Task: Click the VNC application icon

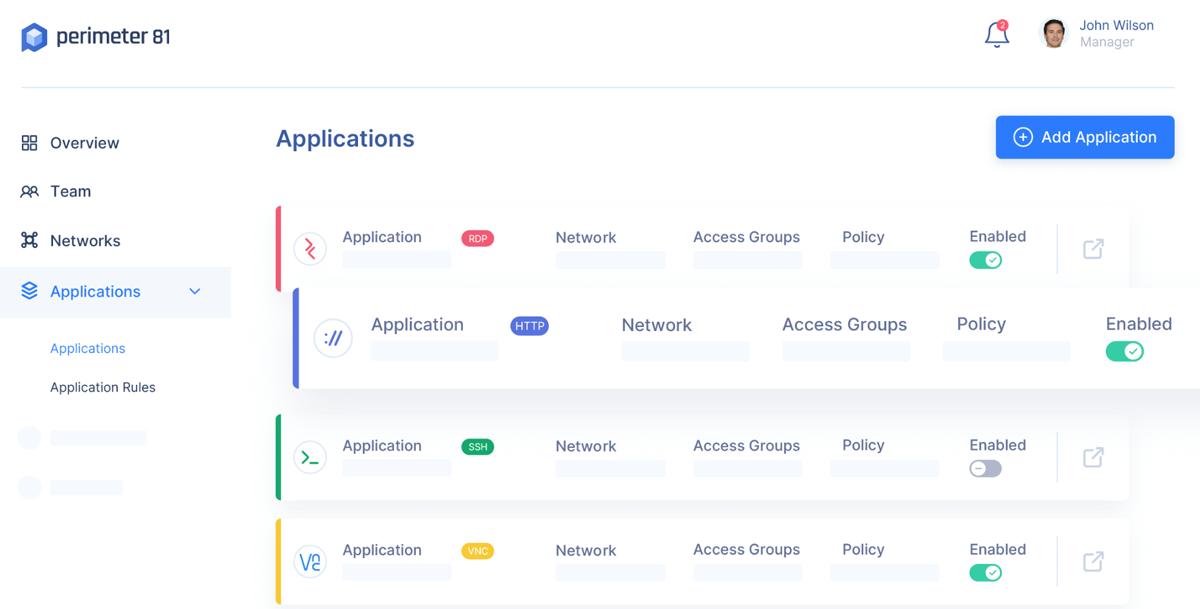Action: point(310,561)
